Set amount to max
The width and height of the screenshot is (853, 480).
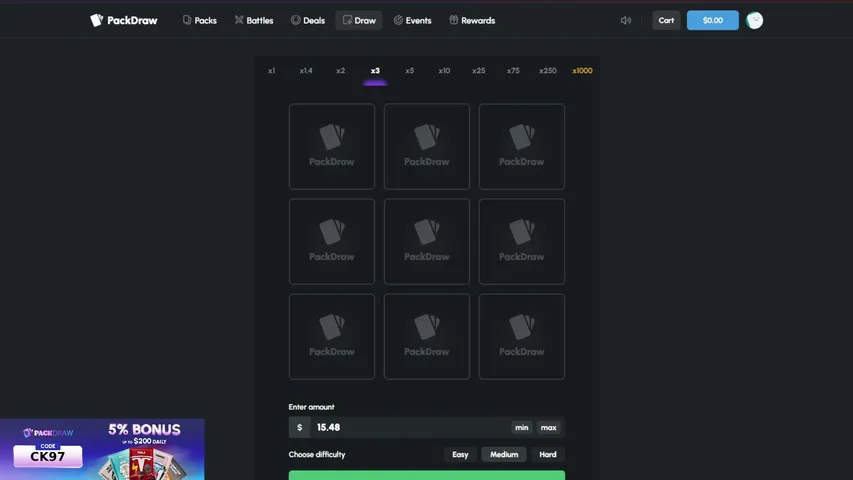[x=548, y=427]
